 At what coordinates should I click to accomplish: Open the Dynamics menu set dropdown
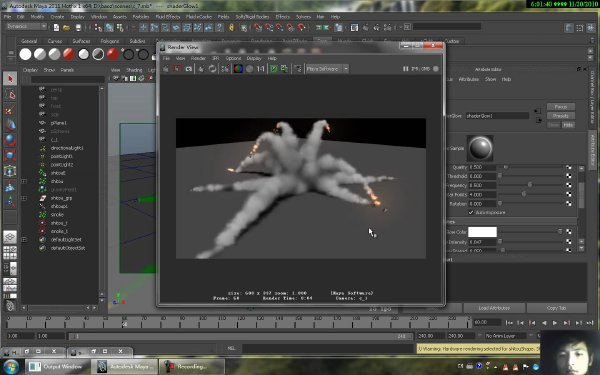point(27,26)
